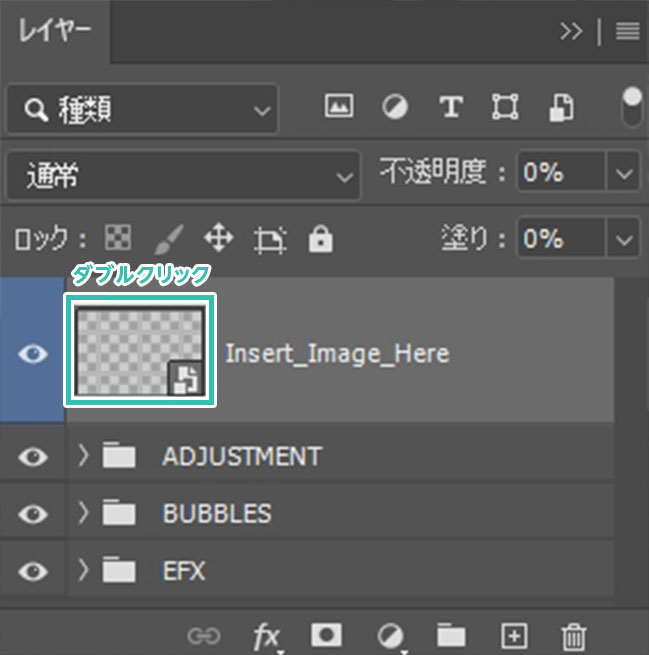The width and height of the screenshot is (649, 655).
Task: Filter layers by adjustment layer icon
Action: [x=396, y=108]
